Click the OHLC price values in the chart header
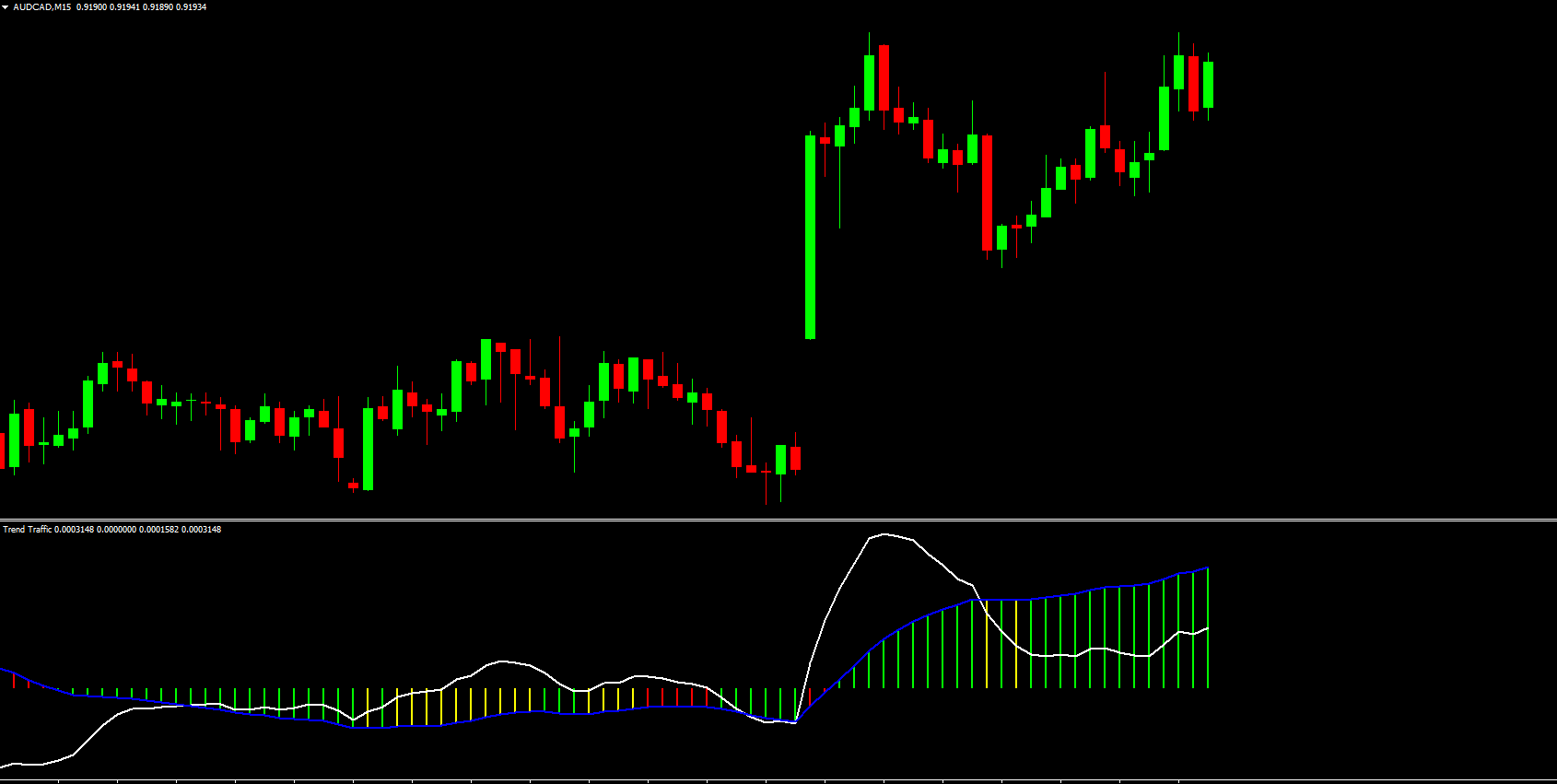The width and height of the screenshot is (1557, 784). (141, 7)
